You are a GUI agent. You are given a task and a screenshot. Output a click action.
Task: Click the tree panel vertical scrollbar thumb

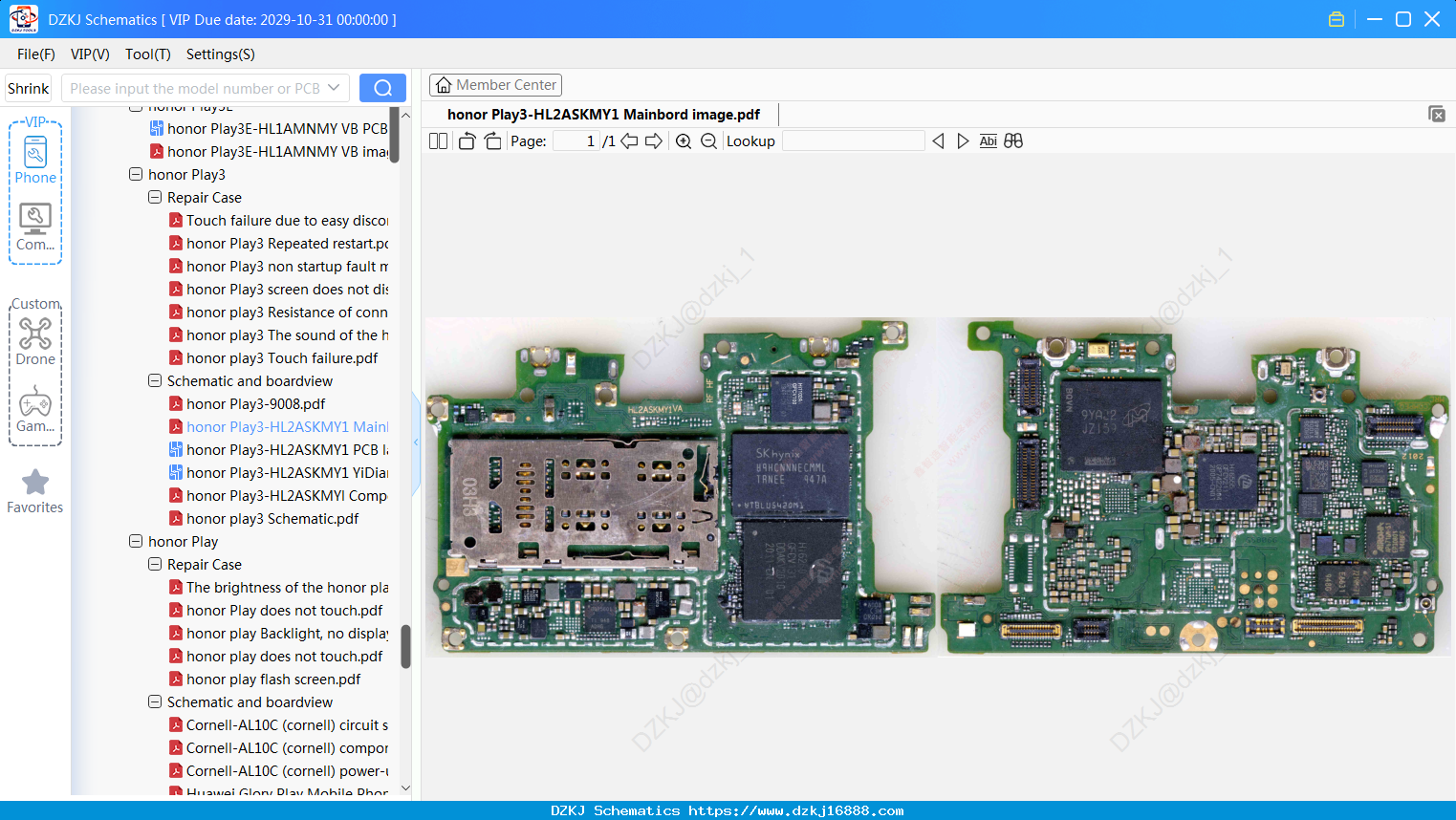[x=405, y=647]
